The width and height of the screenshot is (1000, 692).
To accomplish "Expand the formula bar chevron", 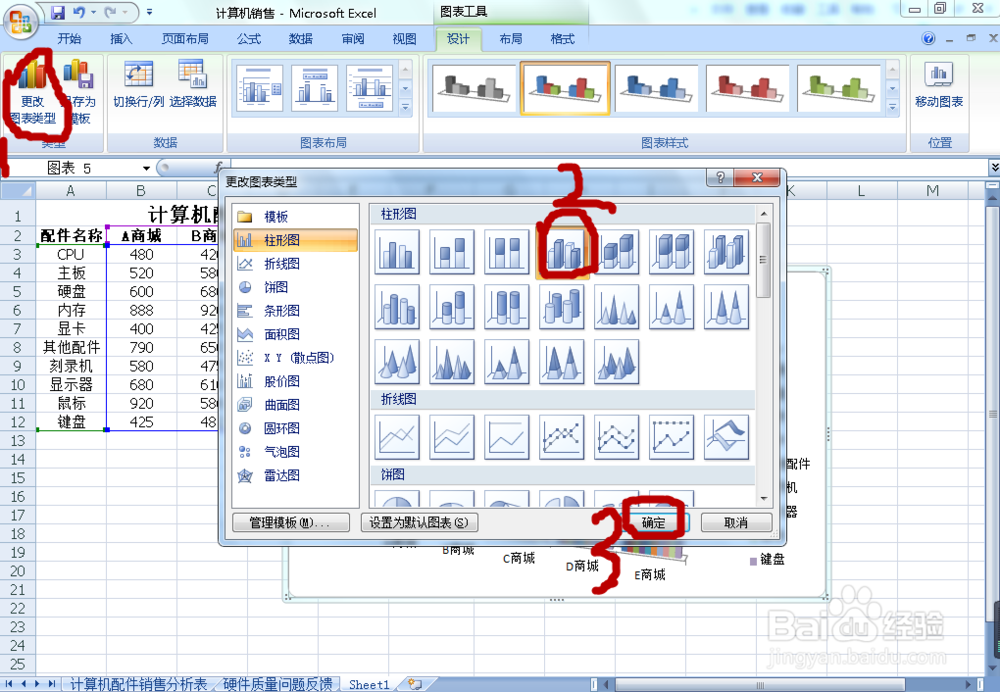I will pos(994,168).
